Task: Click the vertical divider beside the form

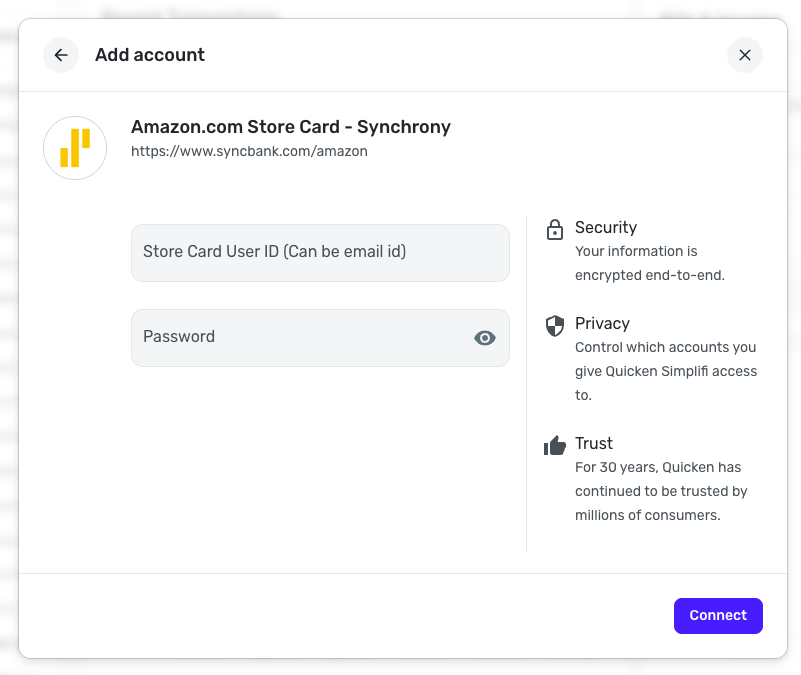Action: pyautogui.click(x=527, y=384)
